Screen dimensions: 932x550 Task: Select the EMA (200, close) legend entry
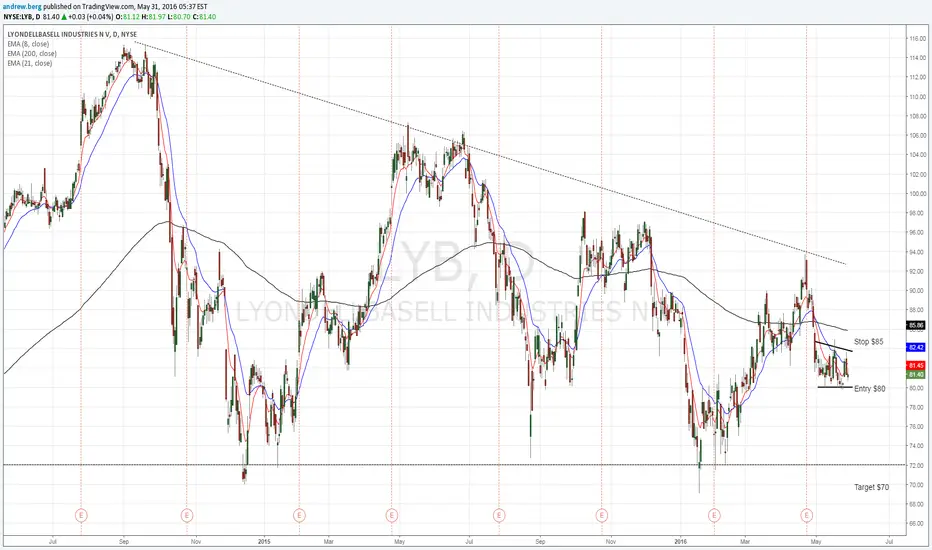pyautogui.click(x=32, y=54)
